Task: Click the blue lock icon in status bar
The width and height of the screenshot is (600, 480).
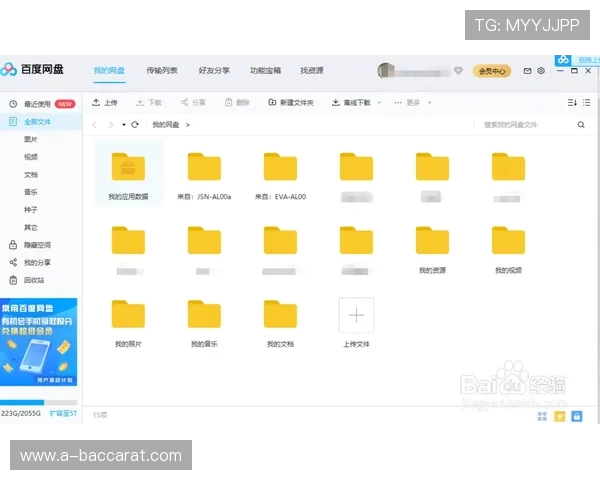Action: (577, 416)
